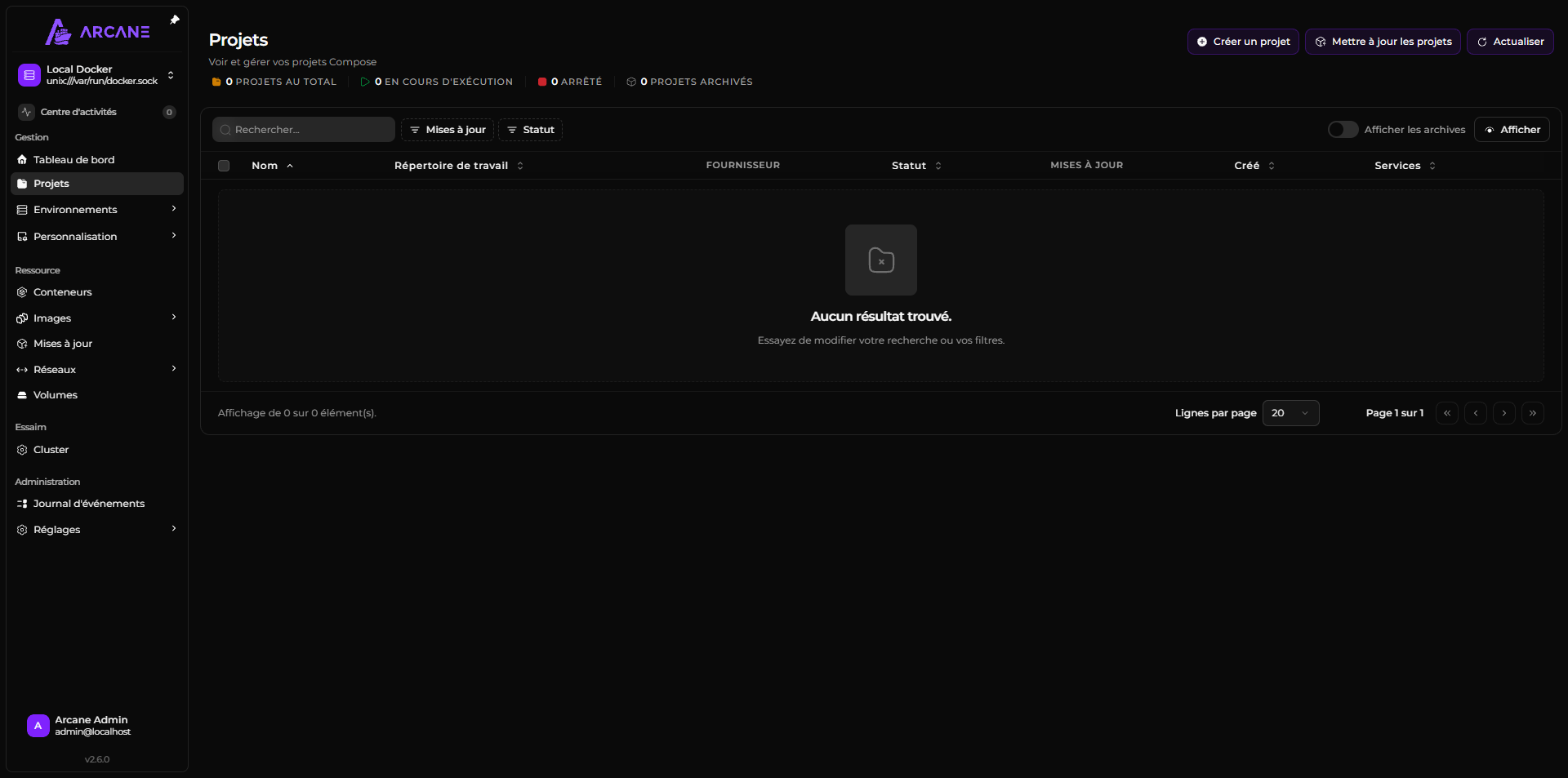1568x778 pixels.
Task: Click the empty-folder icon above 'Aucun résultat trouvé'
Action: (x=881, y=260)
